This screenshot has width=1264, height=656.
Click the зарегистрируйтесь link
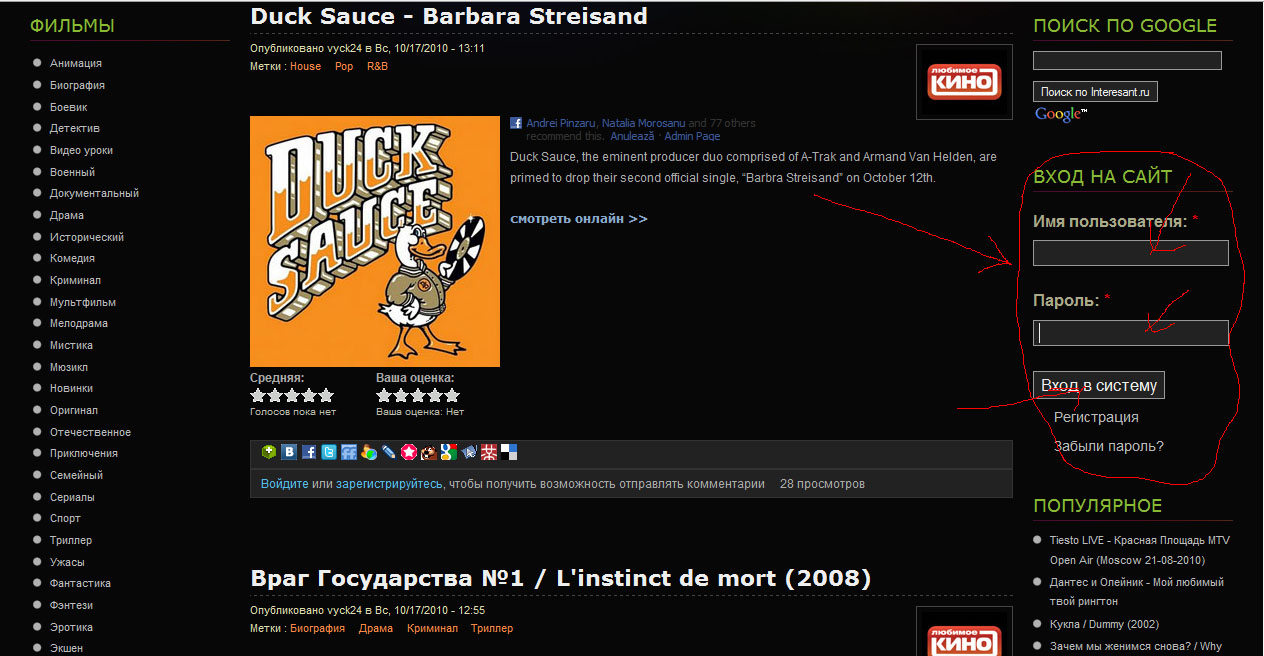(x=388, y=484)
